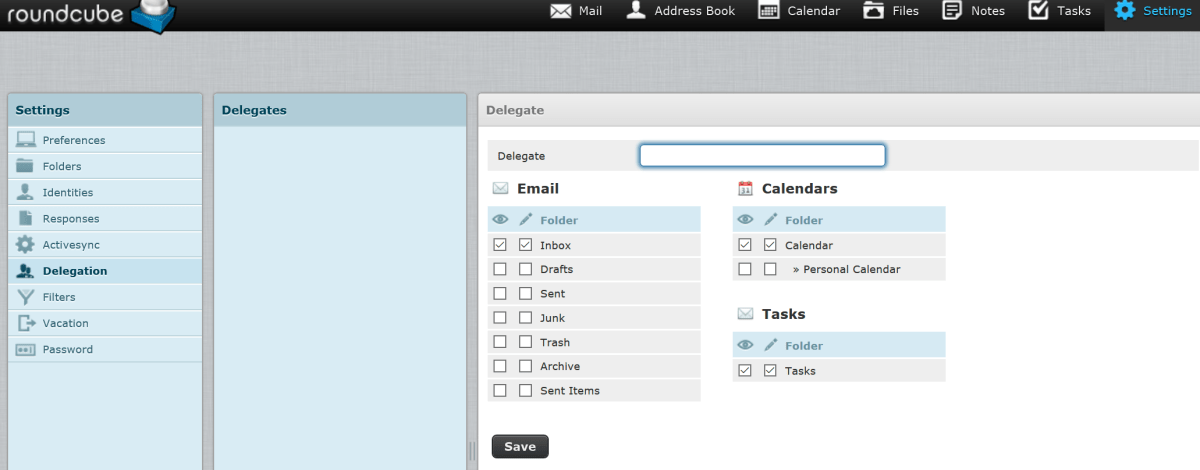Open the Tasks section icon
This screenshot has width=1200, height=470.
1039,11
